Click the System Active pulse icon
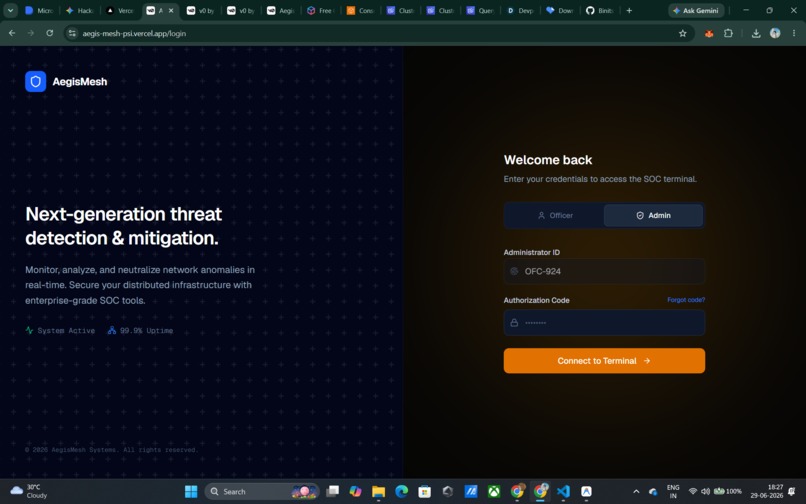 [29, 330]
